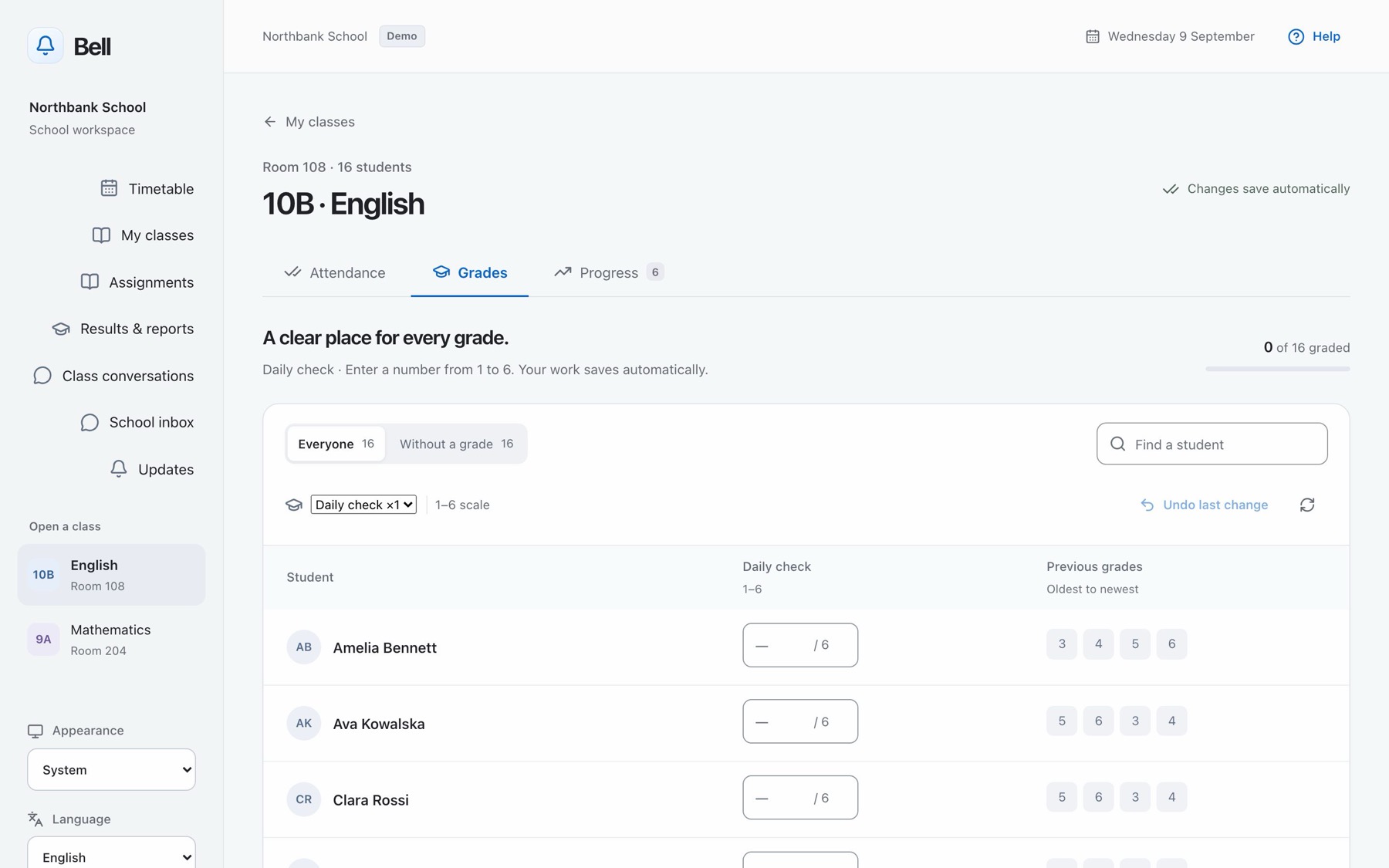The image size is (1389, 868).
Task: Click the search magnifier icon
Action: point(1117,444)
